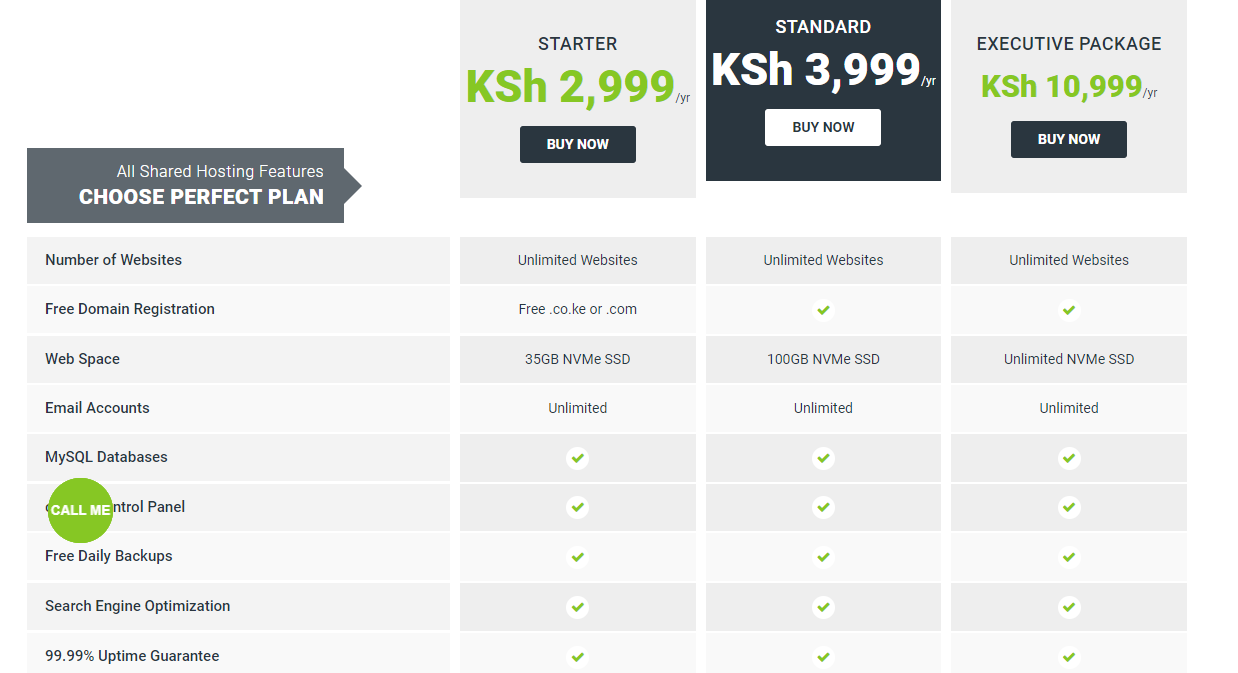This screenshot has height=673, width=1238.
Task: Click the Standard Search Engine Optimization checkmark
Action: [x=823, y=606]
